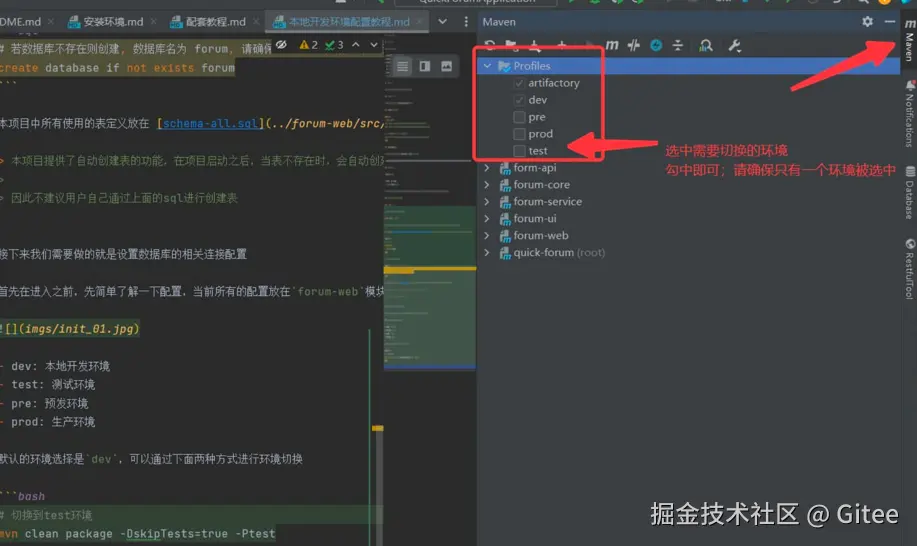Reload all Maven projects
The height and width of the screenshot is (546, 917).
tap(490, 45)
